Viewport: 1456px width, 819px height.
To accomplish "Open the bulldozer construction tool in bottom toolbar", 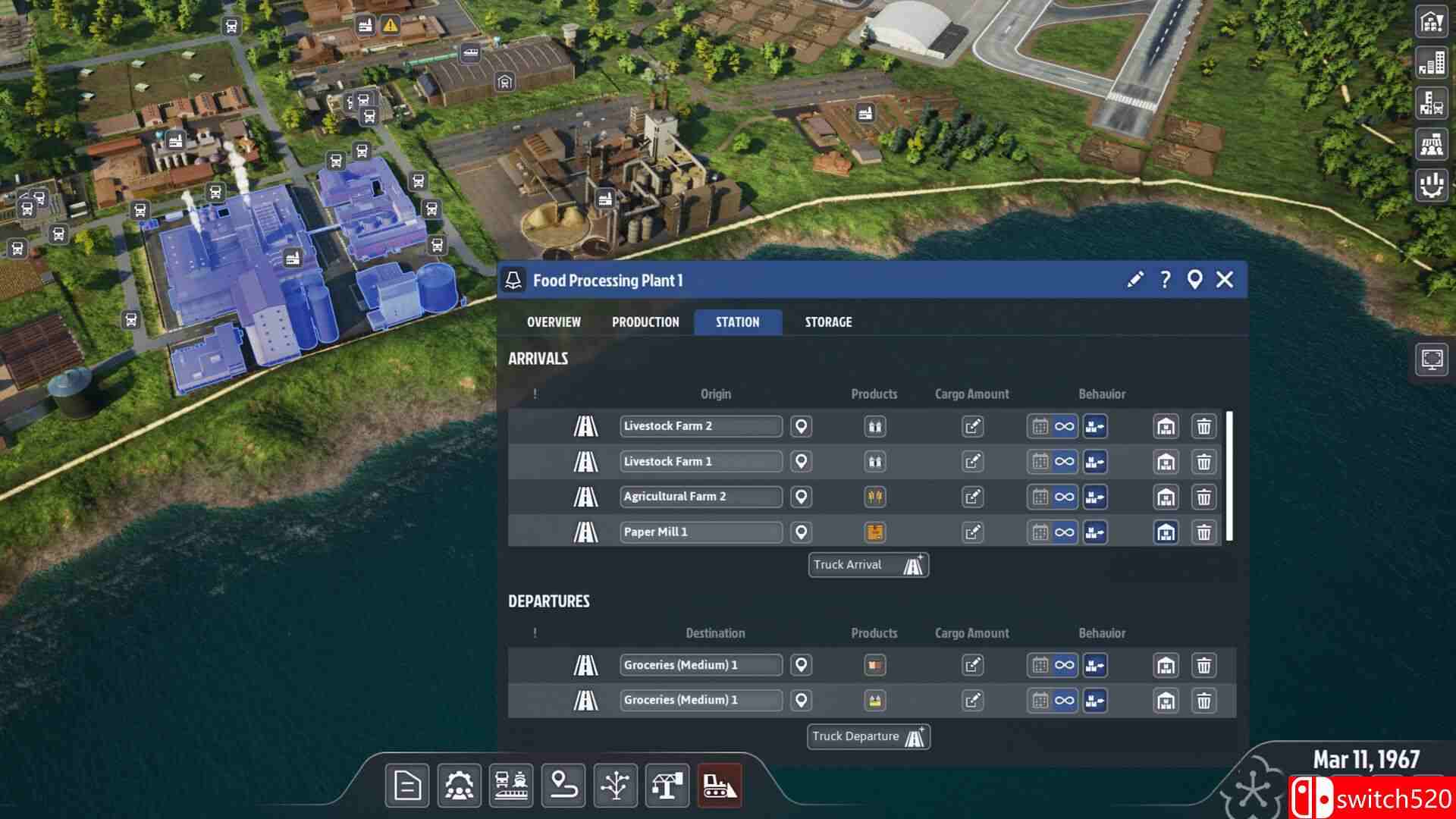I will (719, 786).
